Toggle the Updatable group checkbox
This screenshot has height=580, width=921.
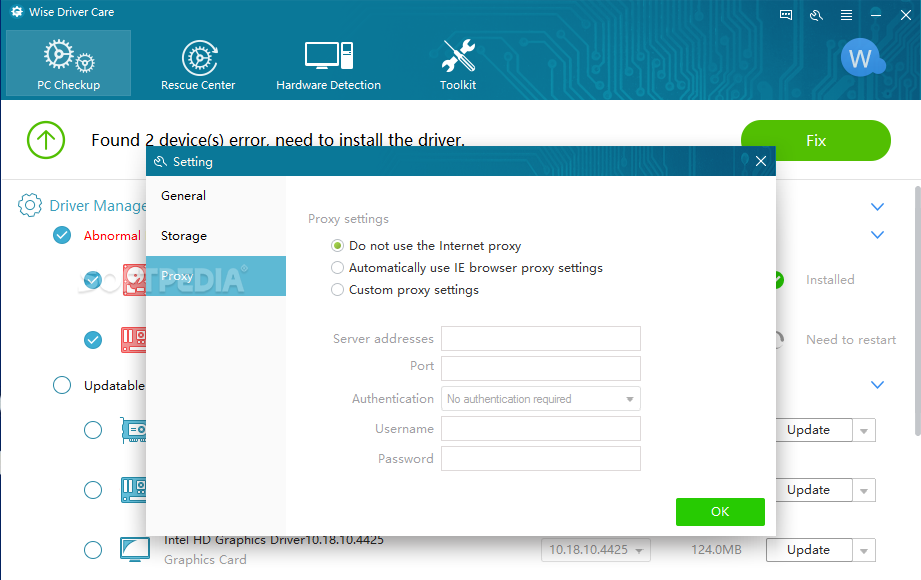[x=62, y=385]
